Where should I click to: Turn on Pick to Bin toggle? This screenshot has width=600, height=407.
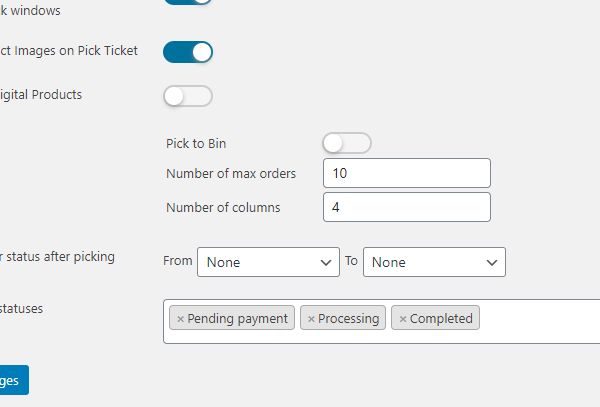pos(347,143)
